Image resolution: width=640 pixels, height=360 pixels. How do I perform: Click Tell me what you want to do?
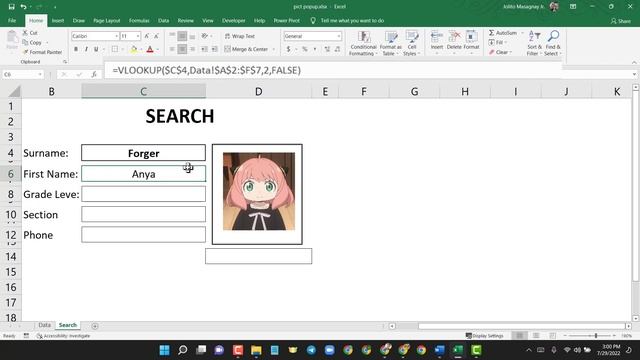(352, 20)
